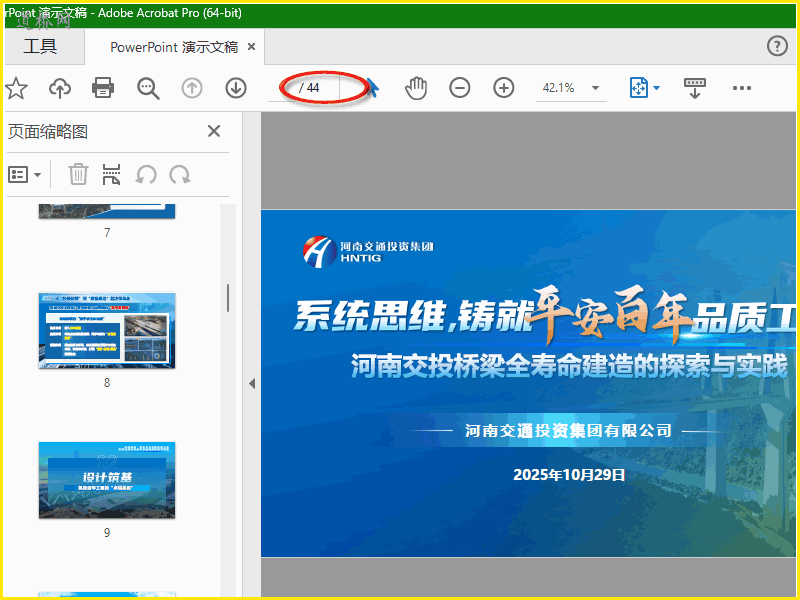Expand thumbnail options dropdown arrow
This screenshot has height=600, width=800.
click(37, 175)
